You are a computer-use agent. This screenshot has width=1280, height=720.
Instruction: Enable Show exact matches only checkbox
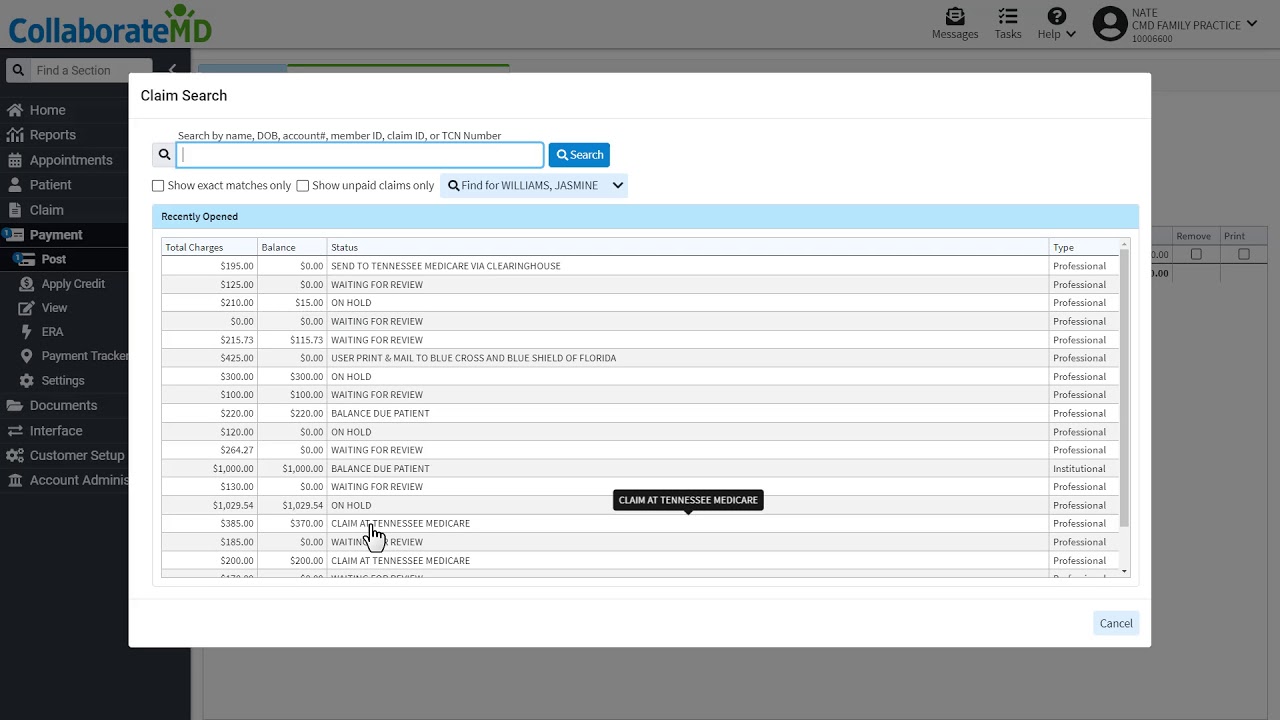click(x=158, y=186)
